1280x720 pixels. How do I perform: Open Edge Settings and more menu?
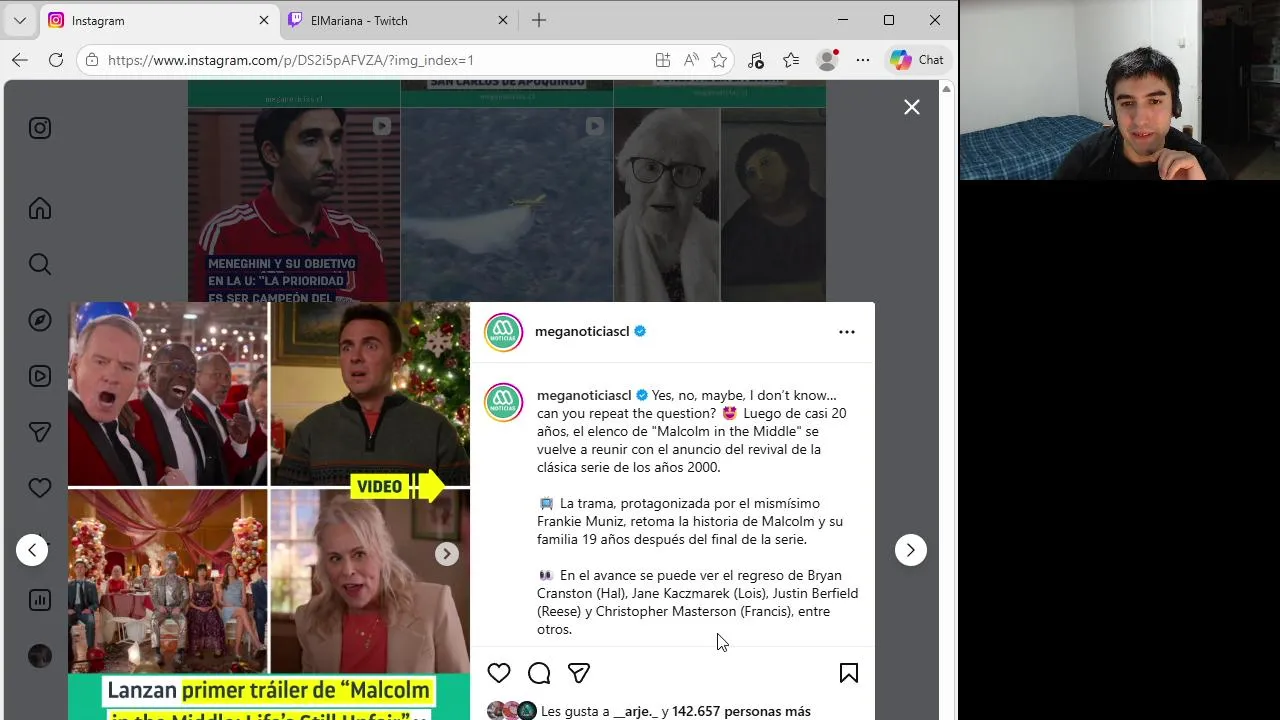click(x=863, y=60)
